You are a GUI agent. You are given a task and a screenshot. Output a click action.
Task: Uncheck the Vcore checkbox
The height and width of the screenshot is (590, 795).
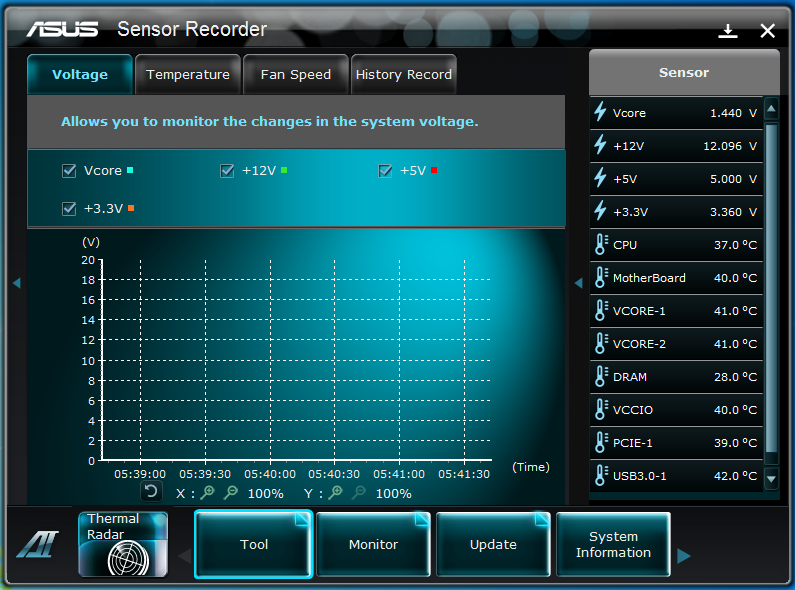(69, 171)
